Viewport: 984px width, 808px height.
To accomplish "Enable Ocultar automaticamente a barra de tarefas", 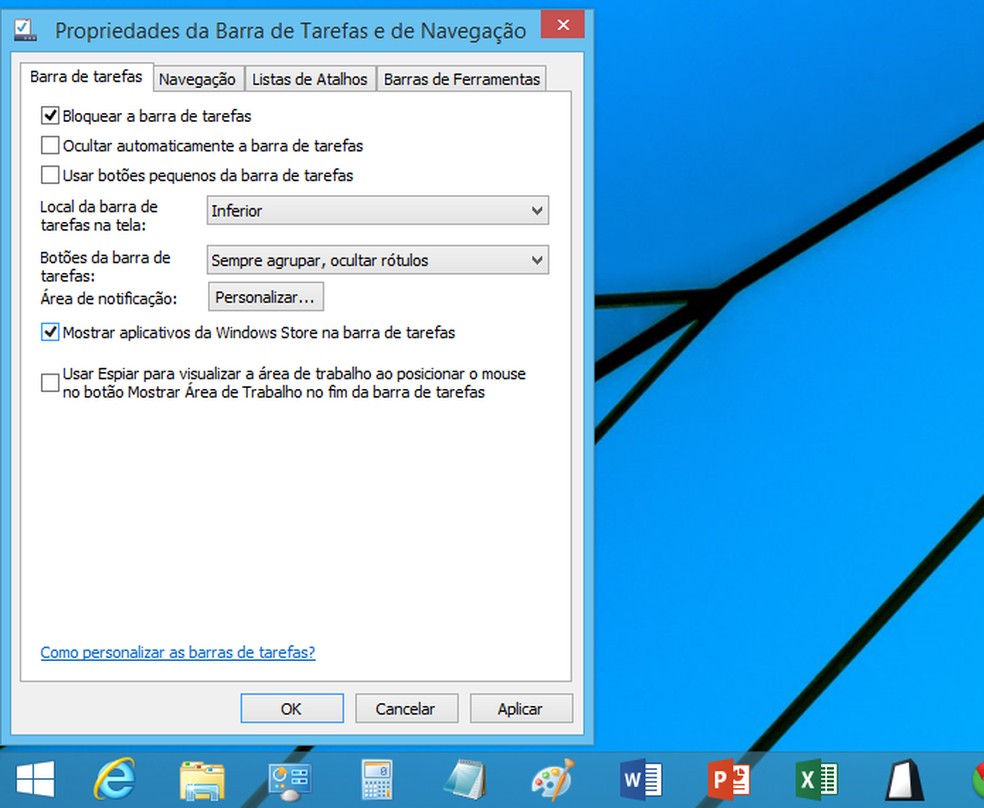I will 50,145.
